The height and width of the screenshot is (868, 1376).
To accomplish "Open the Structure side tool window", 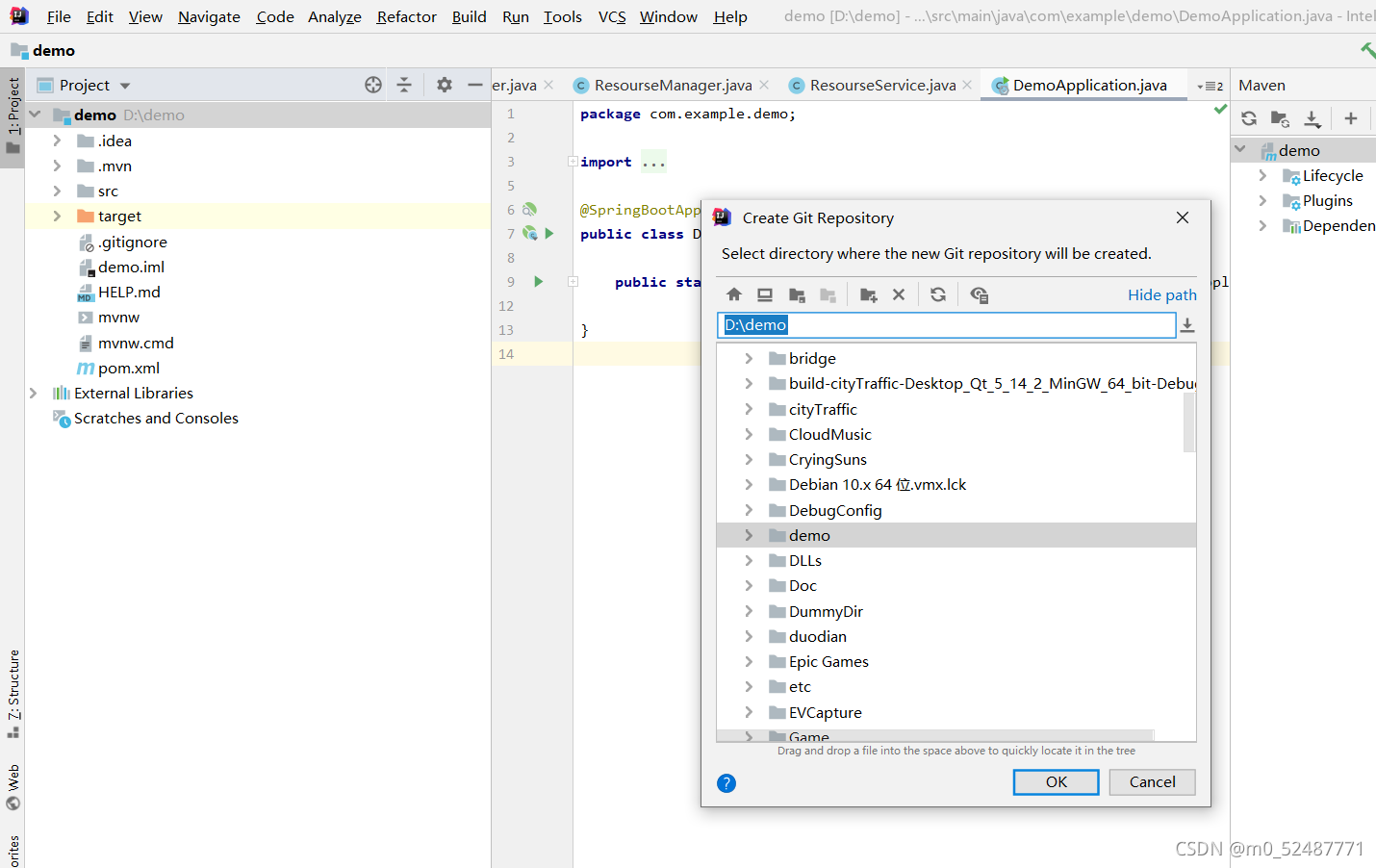I will [x=13, y=694].
